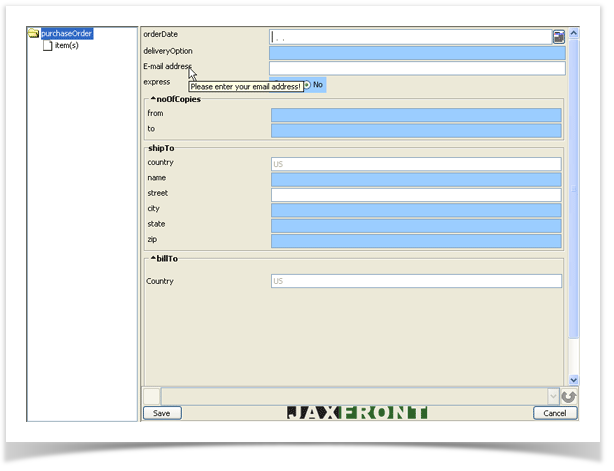This screenshot has height=471, width=614.
Task: Click the JAXFRONT logo
Action: [x=357, y=413]
